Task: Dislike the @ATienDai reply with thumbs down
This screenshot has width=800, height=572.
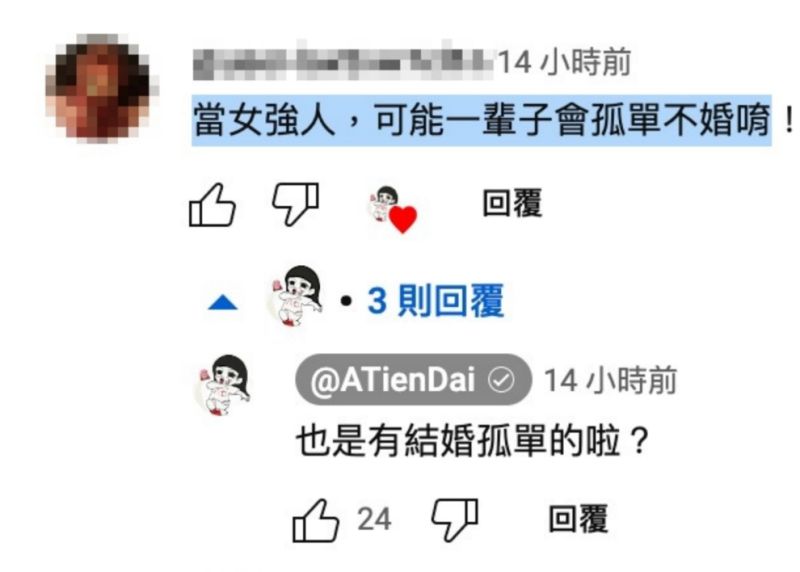Action: click(x=455, y=520)
